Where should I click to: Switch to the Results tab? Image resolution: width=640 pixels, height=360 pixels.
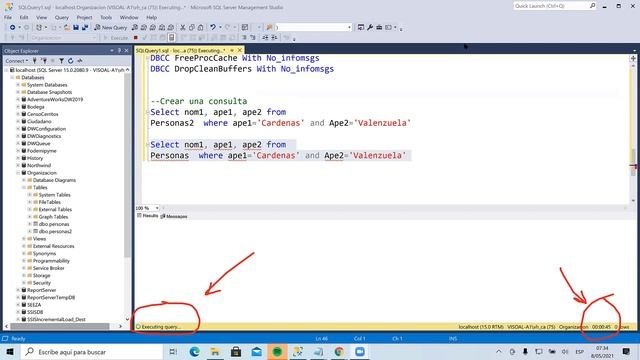tap(148, 216)
